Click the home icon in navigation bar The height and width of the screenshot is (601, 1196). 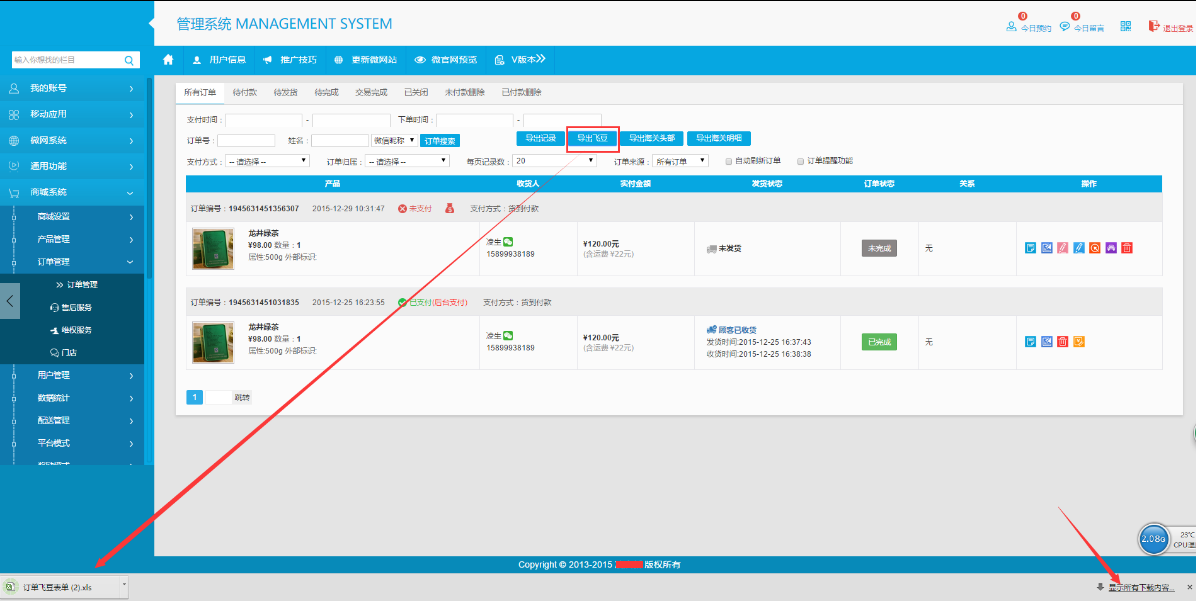click(x=168, y=59)
